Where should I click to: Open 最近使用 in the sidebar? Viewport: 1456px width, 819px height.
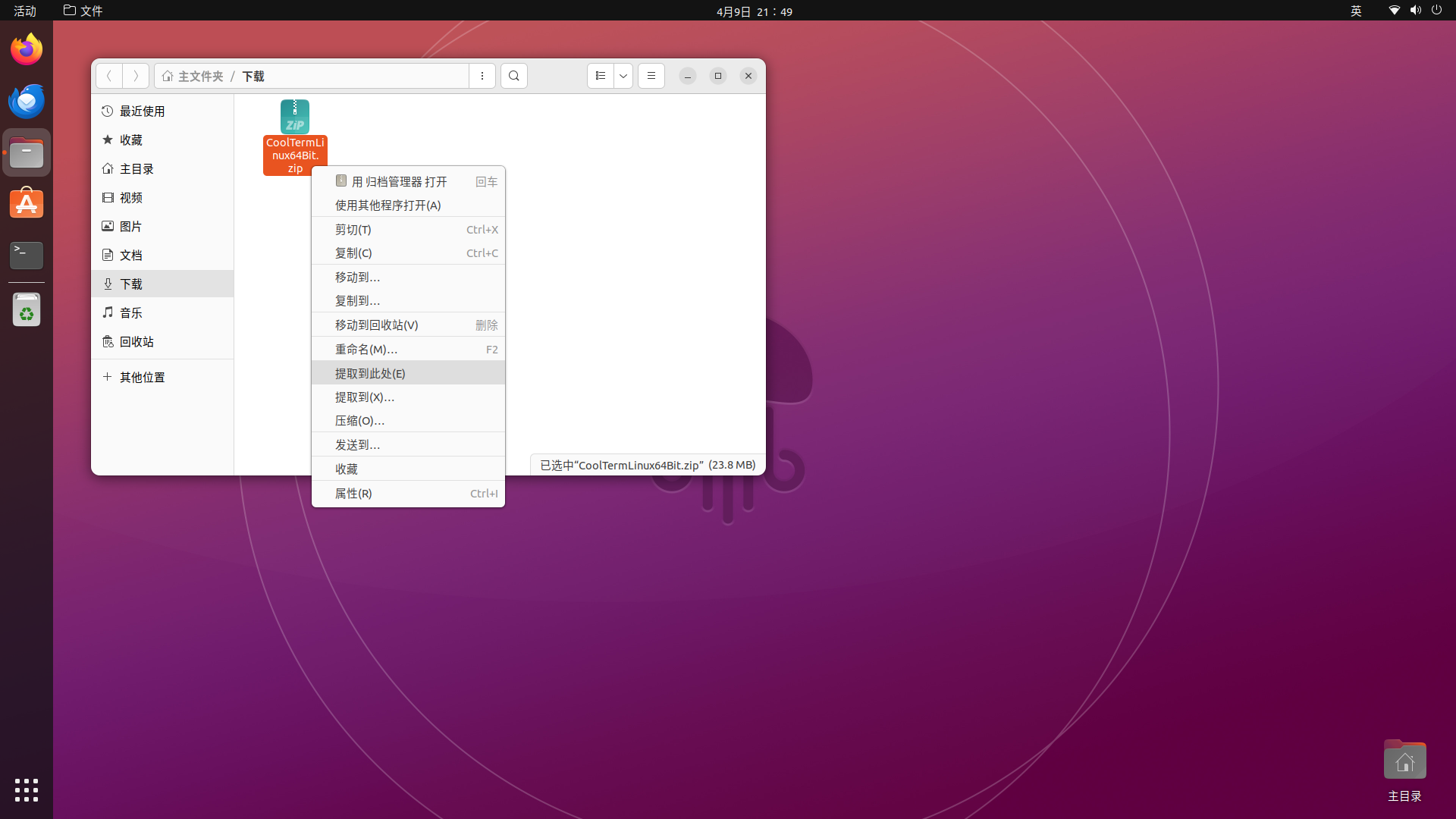[142, 111]
